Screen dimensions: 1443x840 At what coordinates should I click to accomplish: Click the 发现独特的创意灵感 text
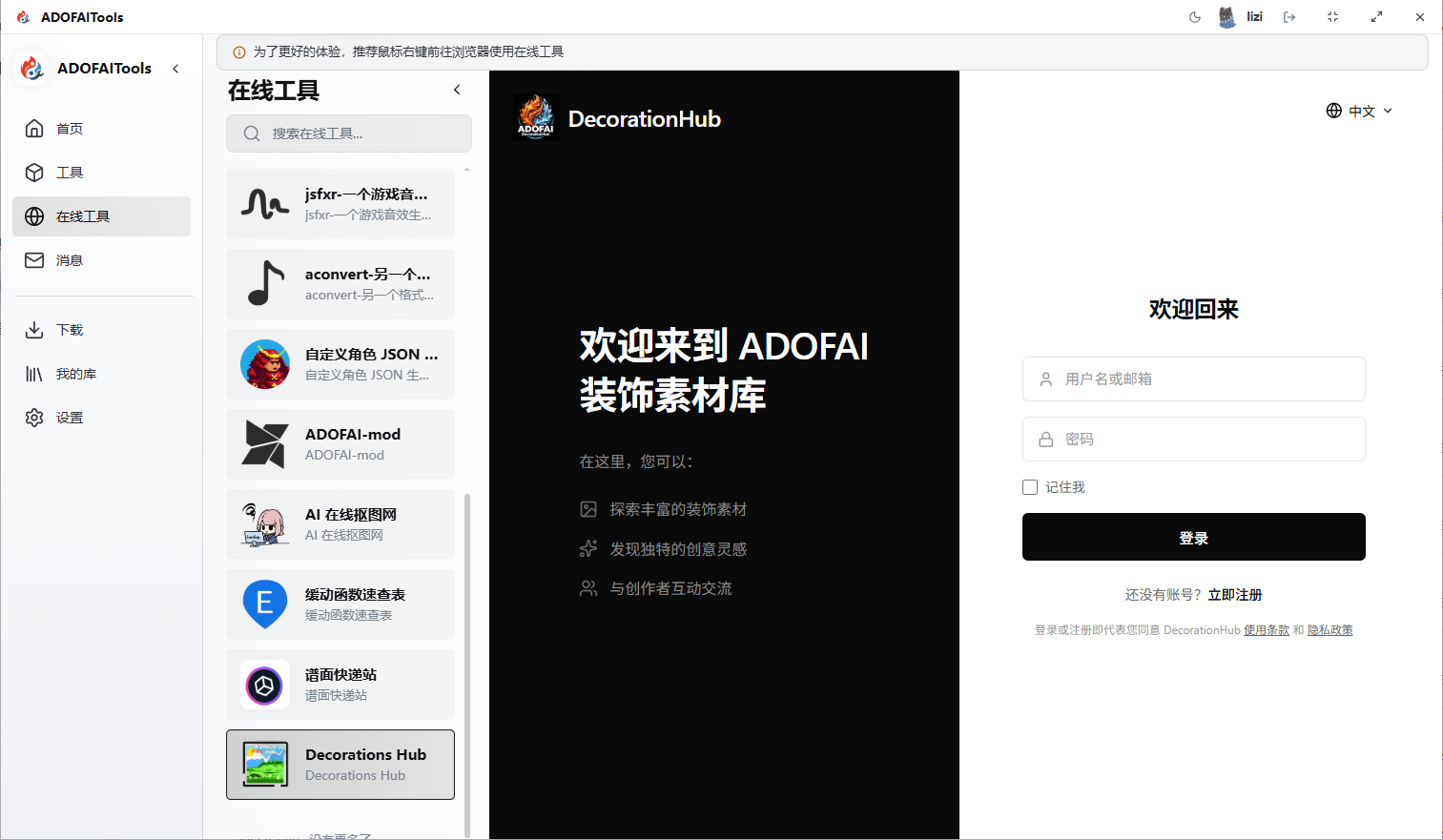678,549
